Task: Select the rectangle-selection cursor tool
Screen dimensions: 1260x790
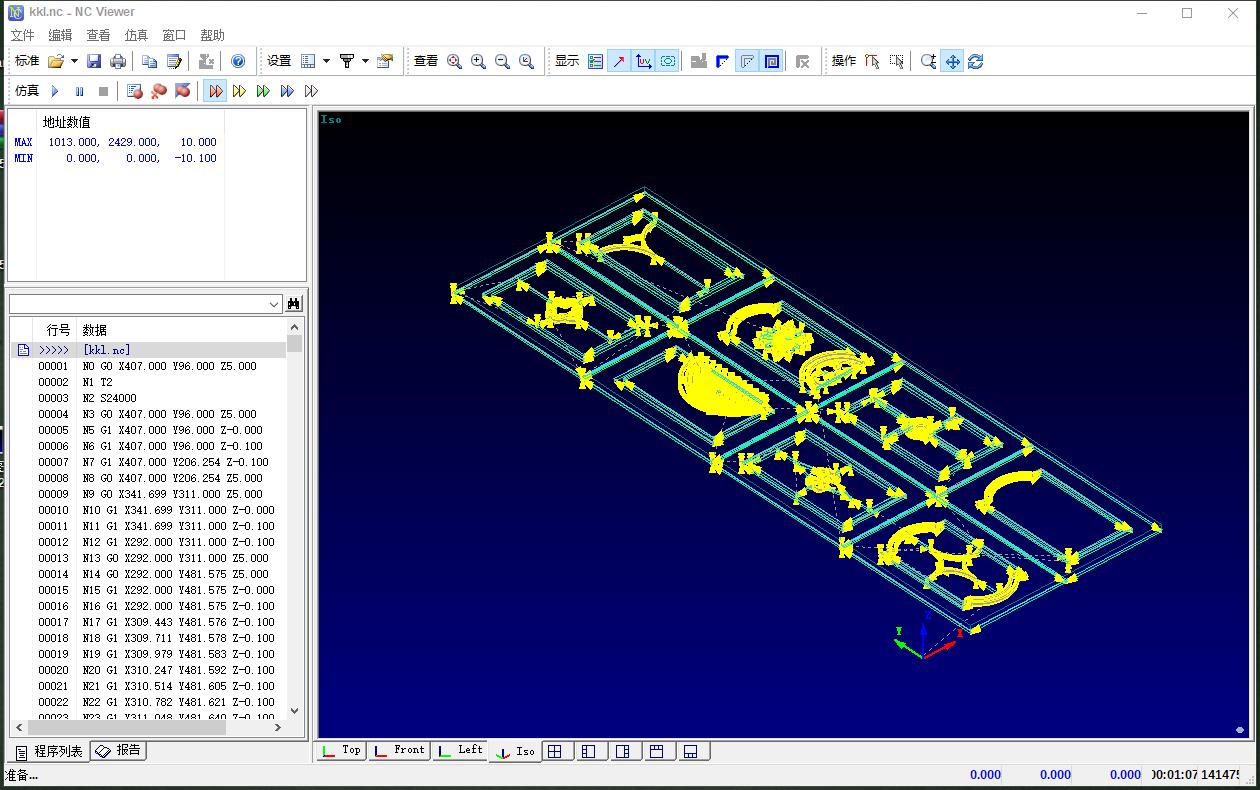Action: (x=896, y=61)
